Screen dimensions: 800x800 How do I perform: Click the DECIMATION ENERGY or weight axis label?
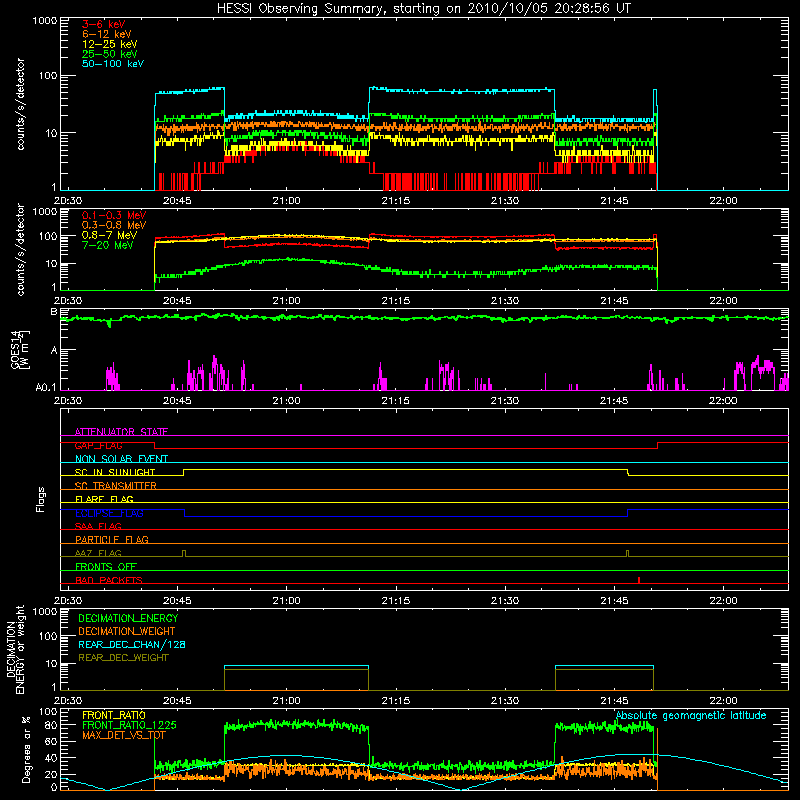tap(16, 649)
